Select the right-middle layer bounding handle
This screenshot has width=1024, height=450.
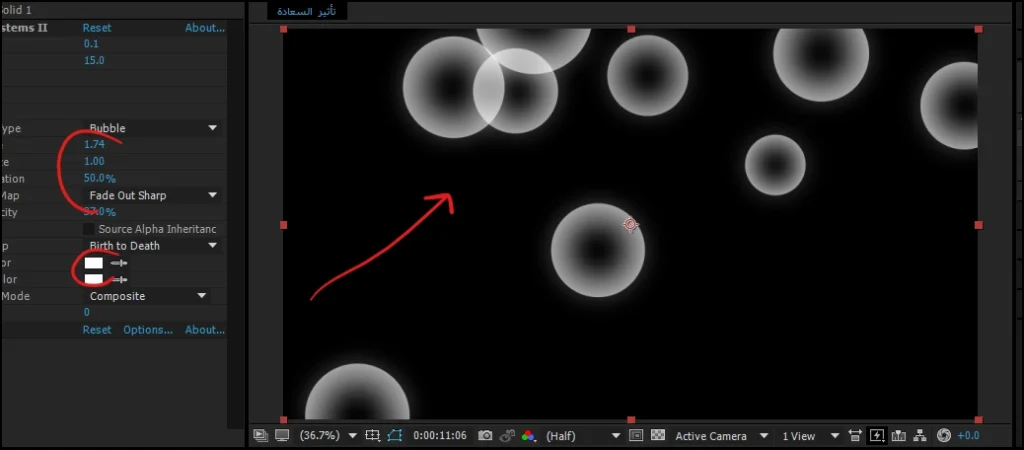[978, 225]
